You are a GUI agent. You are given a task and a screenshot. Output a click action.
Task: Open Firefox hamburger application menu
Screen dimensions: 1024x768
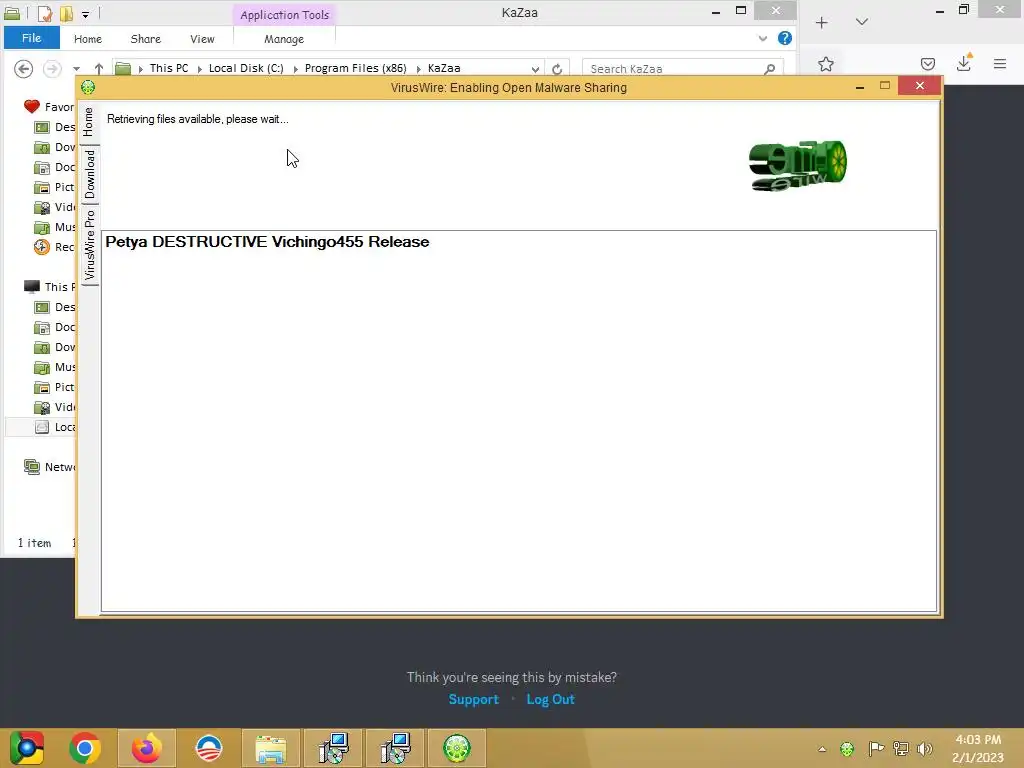(x=1000, y=63)
